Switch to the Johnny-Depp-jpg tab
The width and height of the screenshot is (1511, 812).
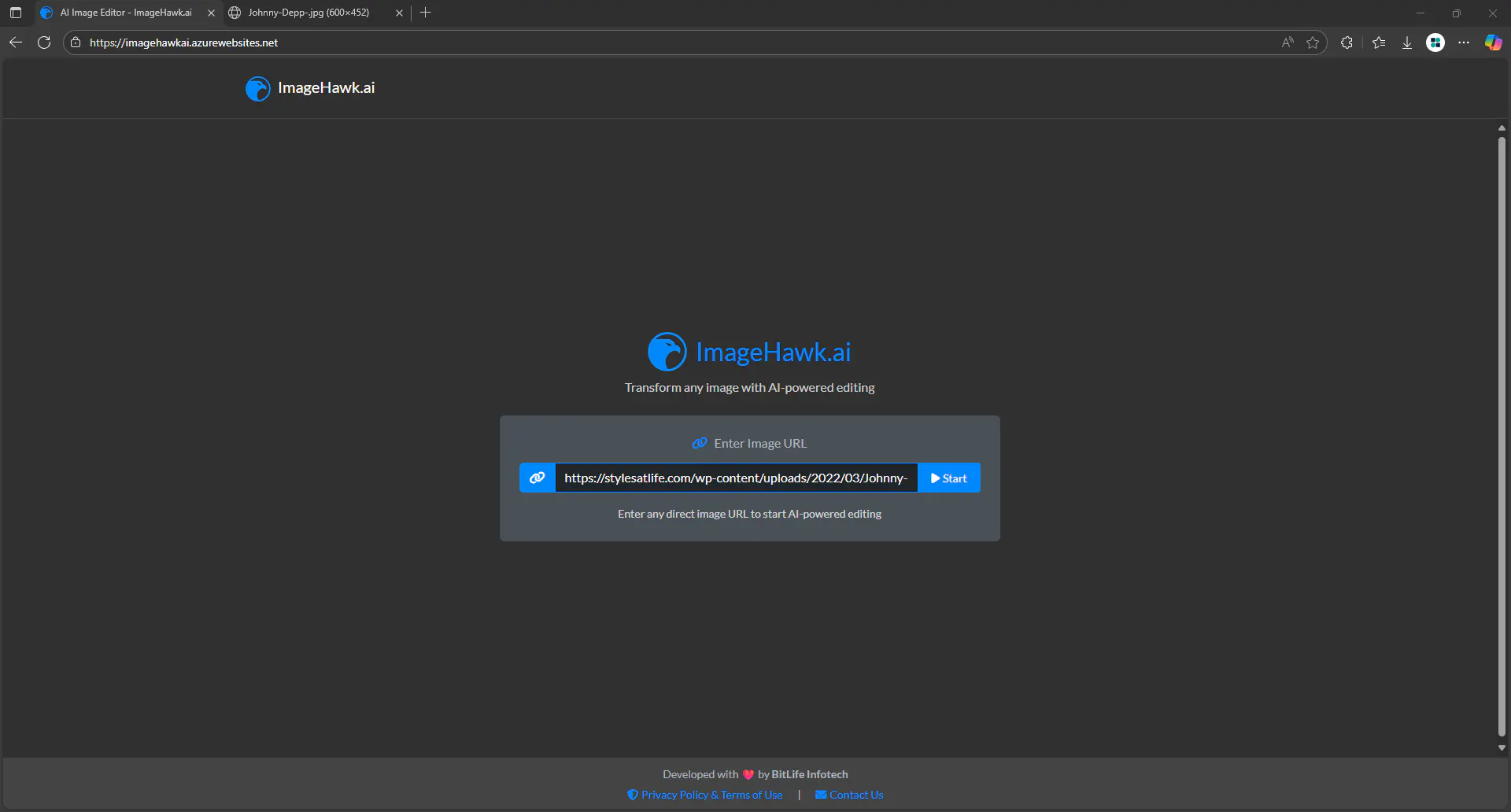(x=308, y=13)
